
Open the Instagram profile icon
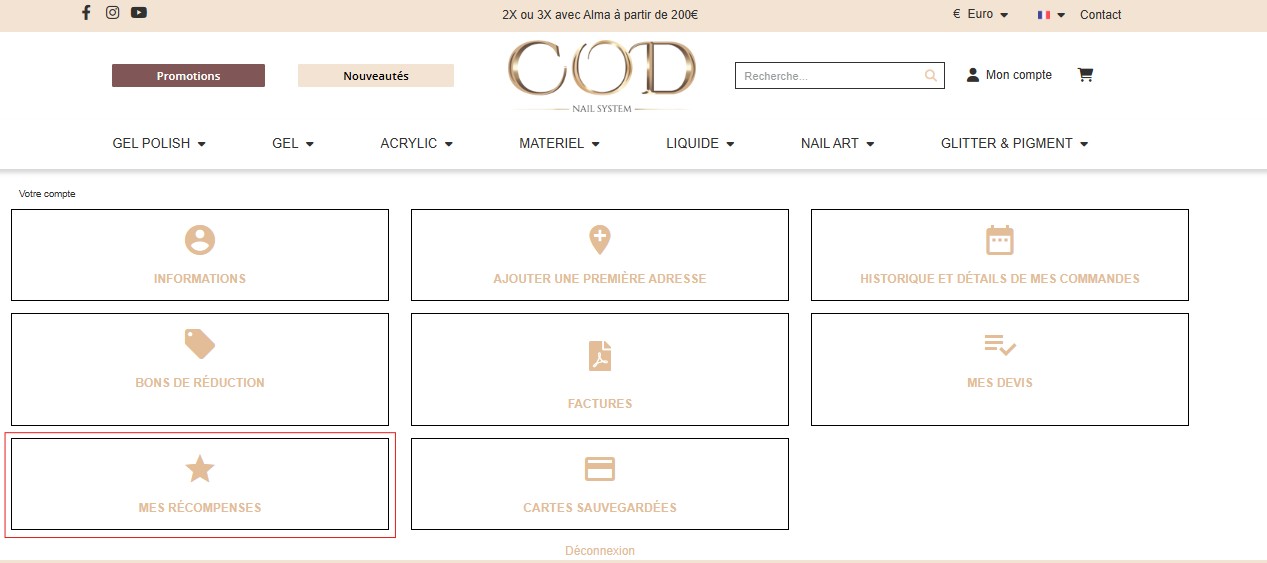113,13
